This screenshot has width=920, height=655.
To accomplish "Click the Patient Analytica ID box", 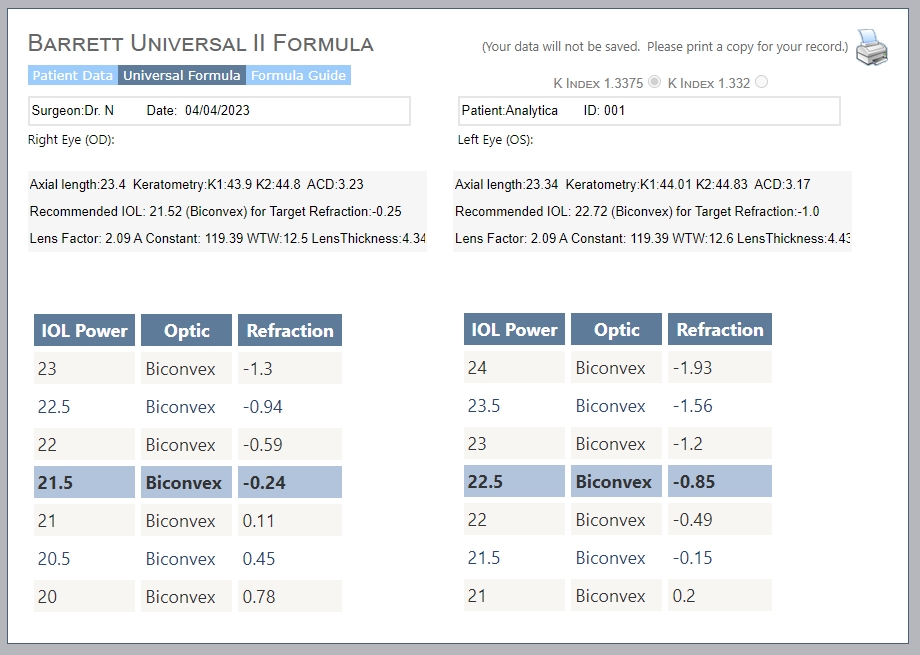I will click(649, 111).
